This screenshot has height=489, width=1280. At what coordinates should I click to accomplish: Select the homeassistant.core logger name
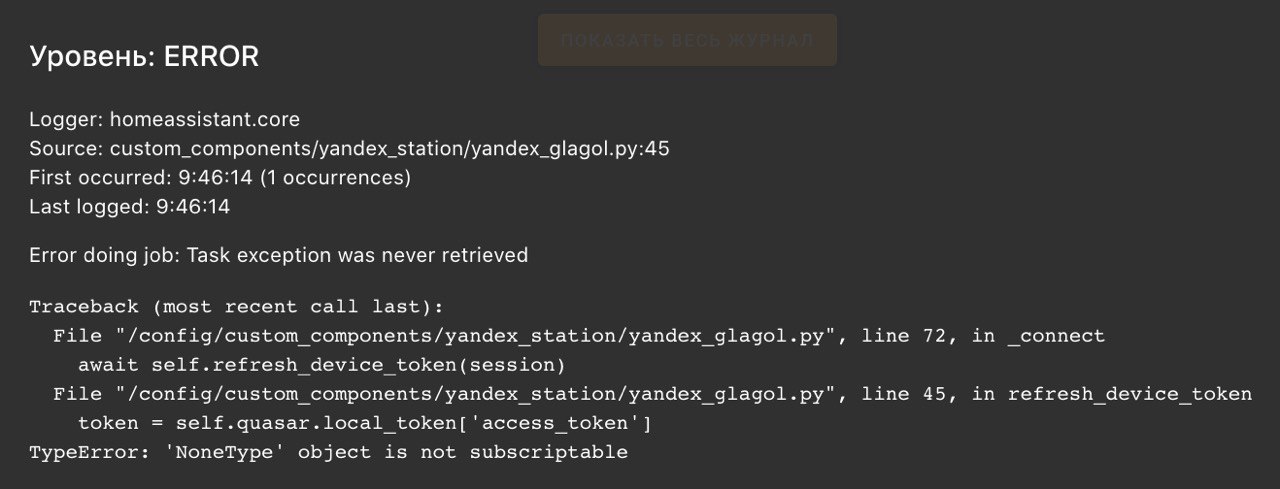[204, 119]
